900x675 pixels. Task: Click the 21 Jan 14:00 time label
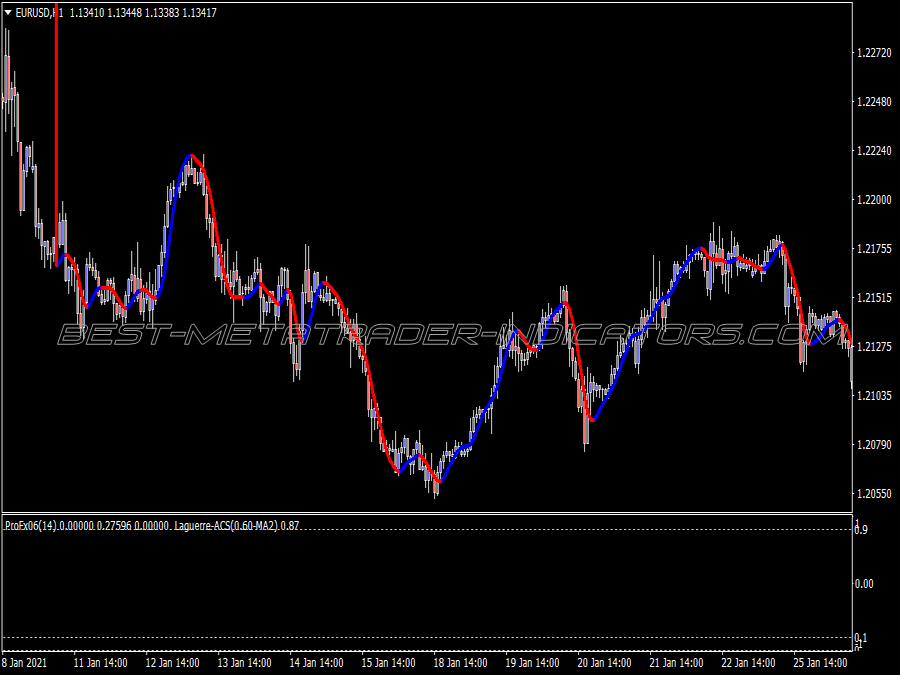pyautogui.click(x=676, y=663)
